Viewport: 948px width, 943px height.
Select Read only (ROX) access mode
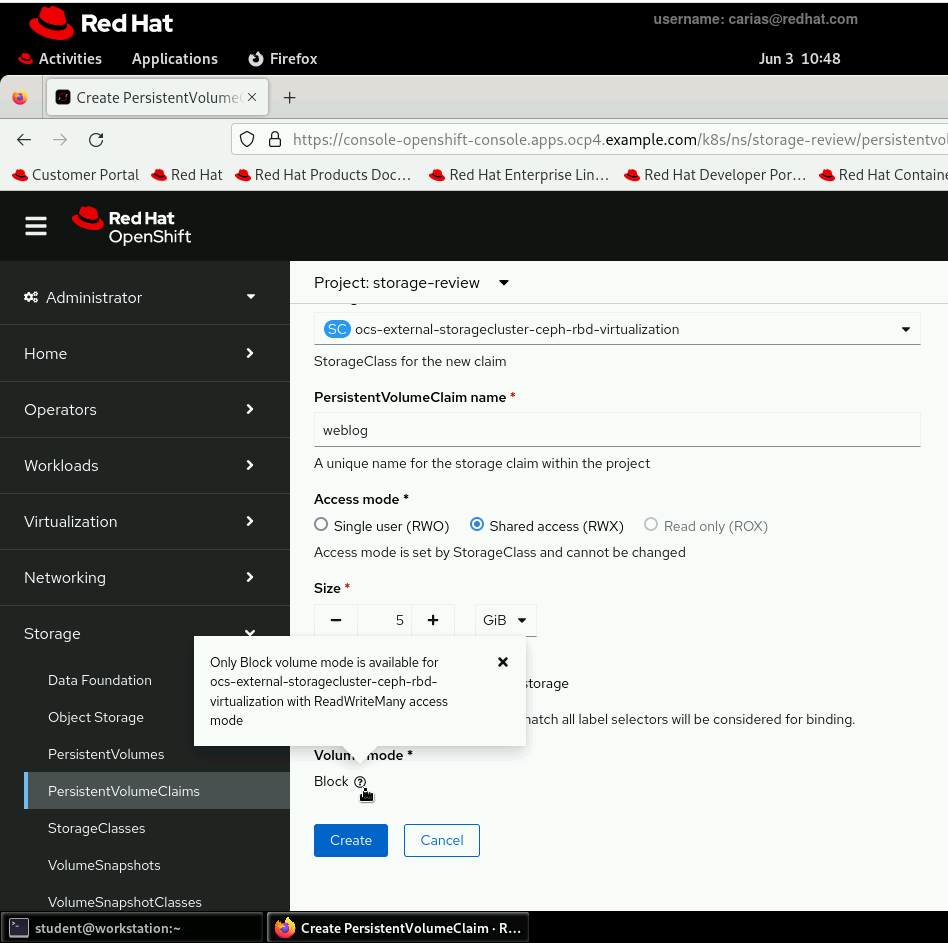pos(651,525)
